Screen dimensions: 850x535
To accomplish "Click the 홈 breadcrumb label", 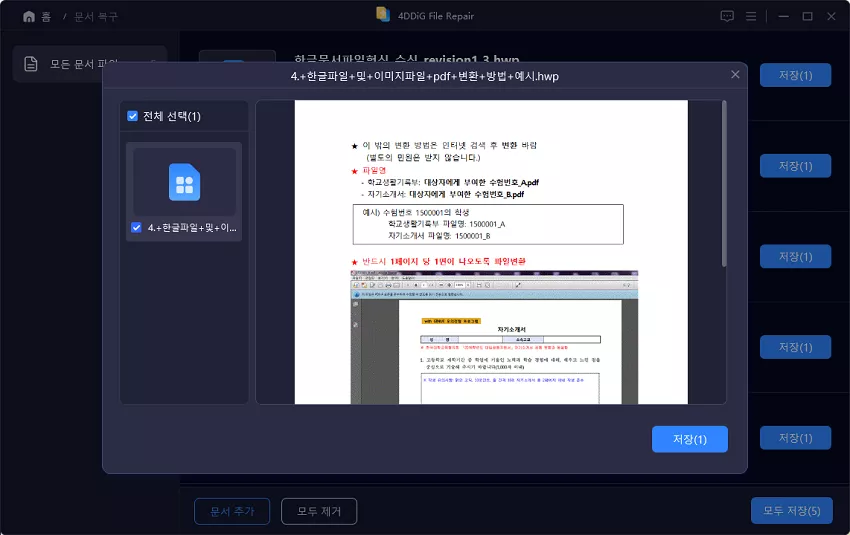I will point(46,17).
